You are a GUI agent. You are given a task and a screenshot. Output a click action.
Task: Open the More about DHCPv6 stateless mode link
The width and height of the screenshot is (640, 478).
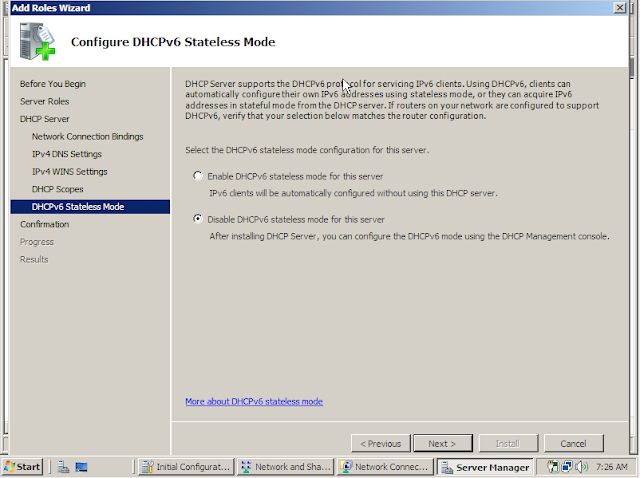pos(254,401)
